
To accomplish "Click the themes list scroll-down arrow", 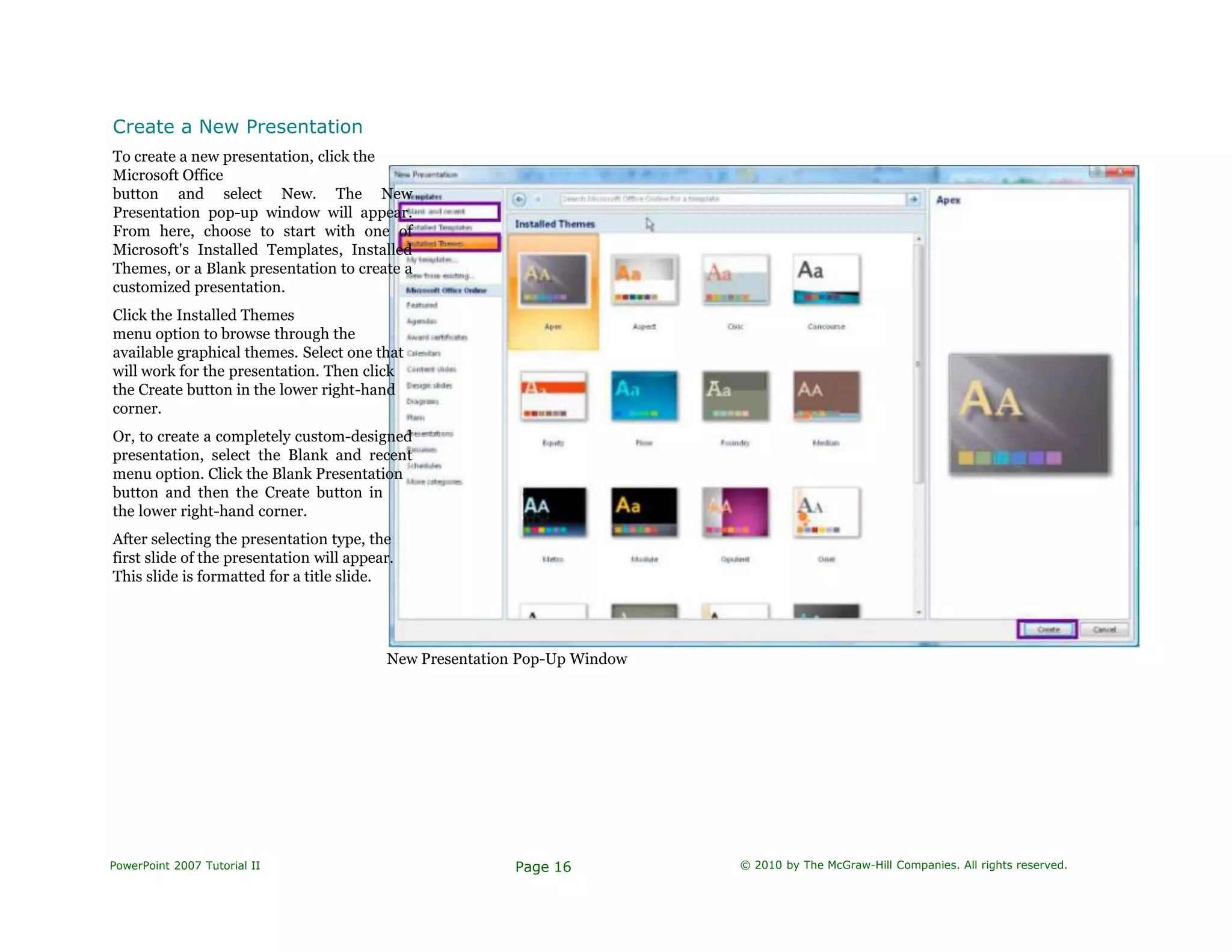I will pos(919,612).
